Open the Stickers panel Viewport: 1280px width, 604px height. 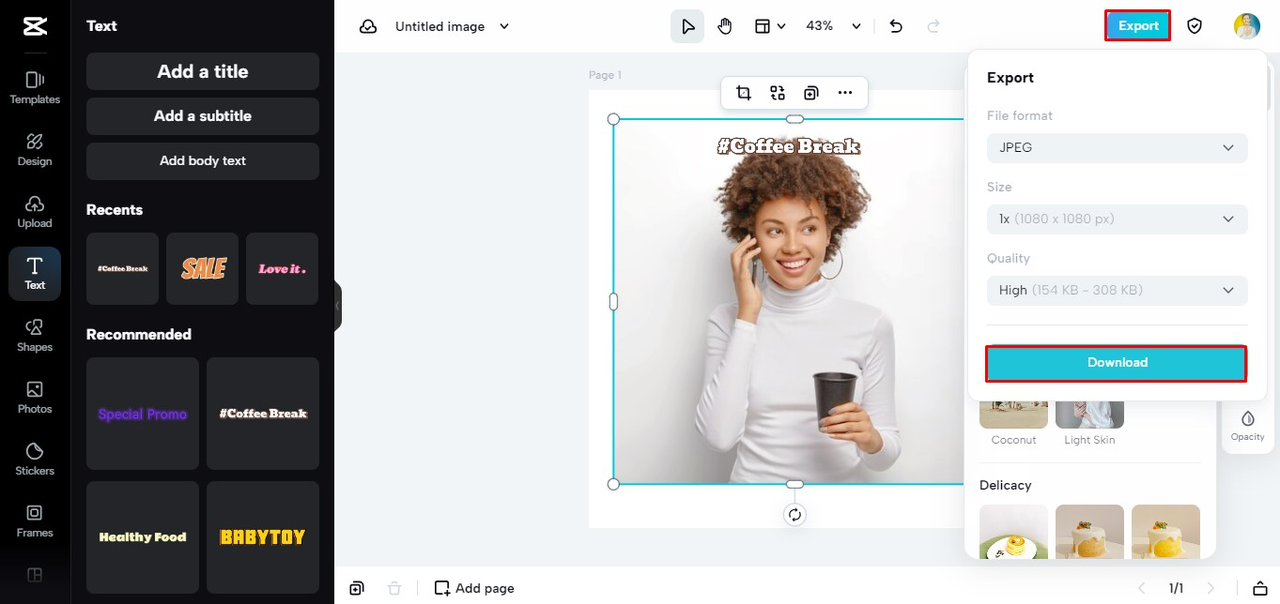pos(35,460)
